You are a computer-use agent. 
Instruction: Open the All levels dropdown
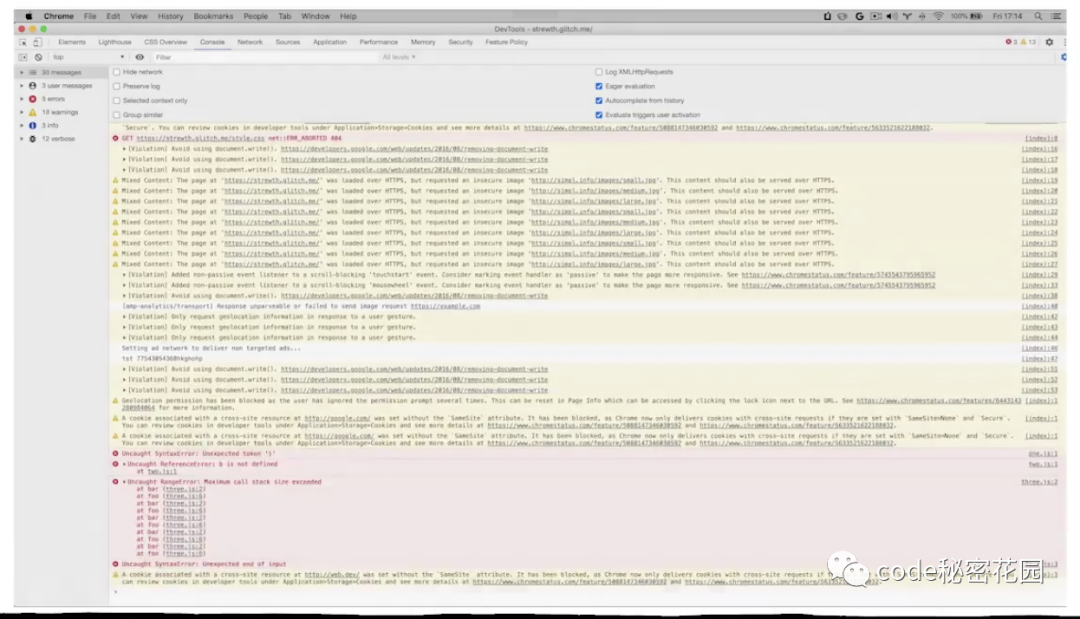(x=399, y=57)
